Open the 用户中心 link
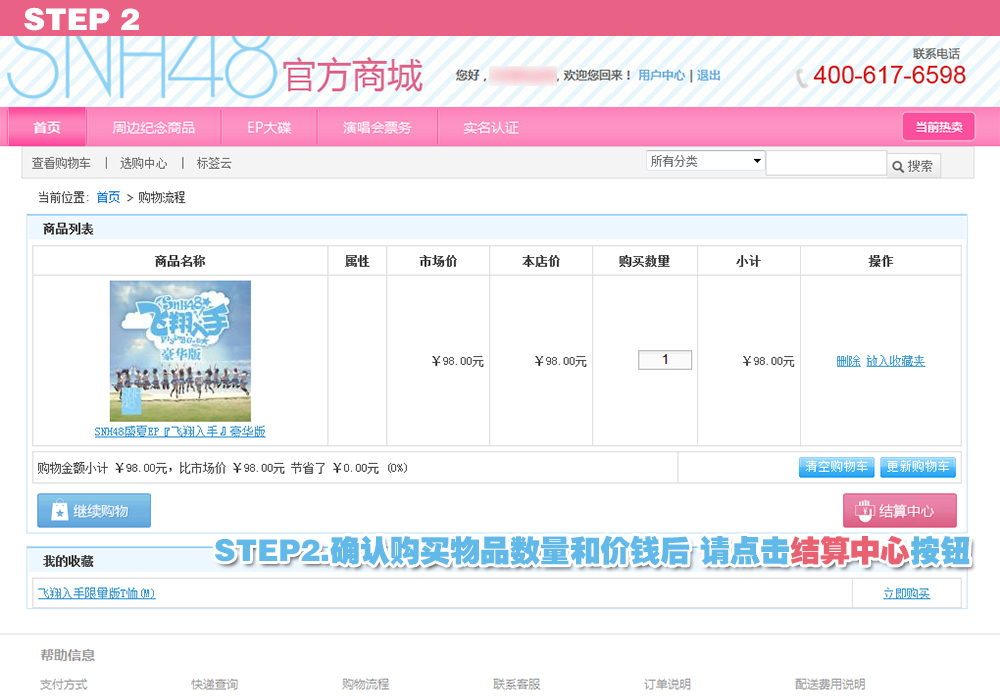1000x696 pixels. (661, 75)
